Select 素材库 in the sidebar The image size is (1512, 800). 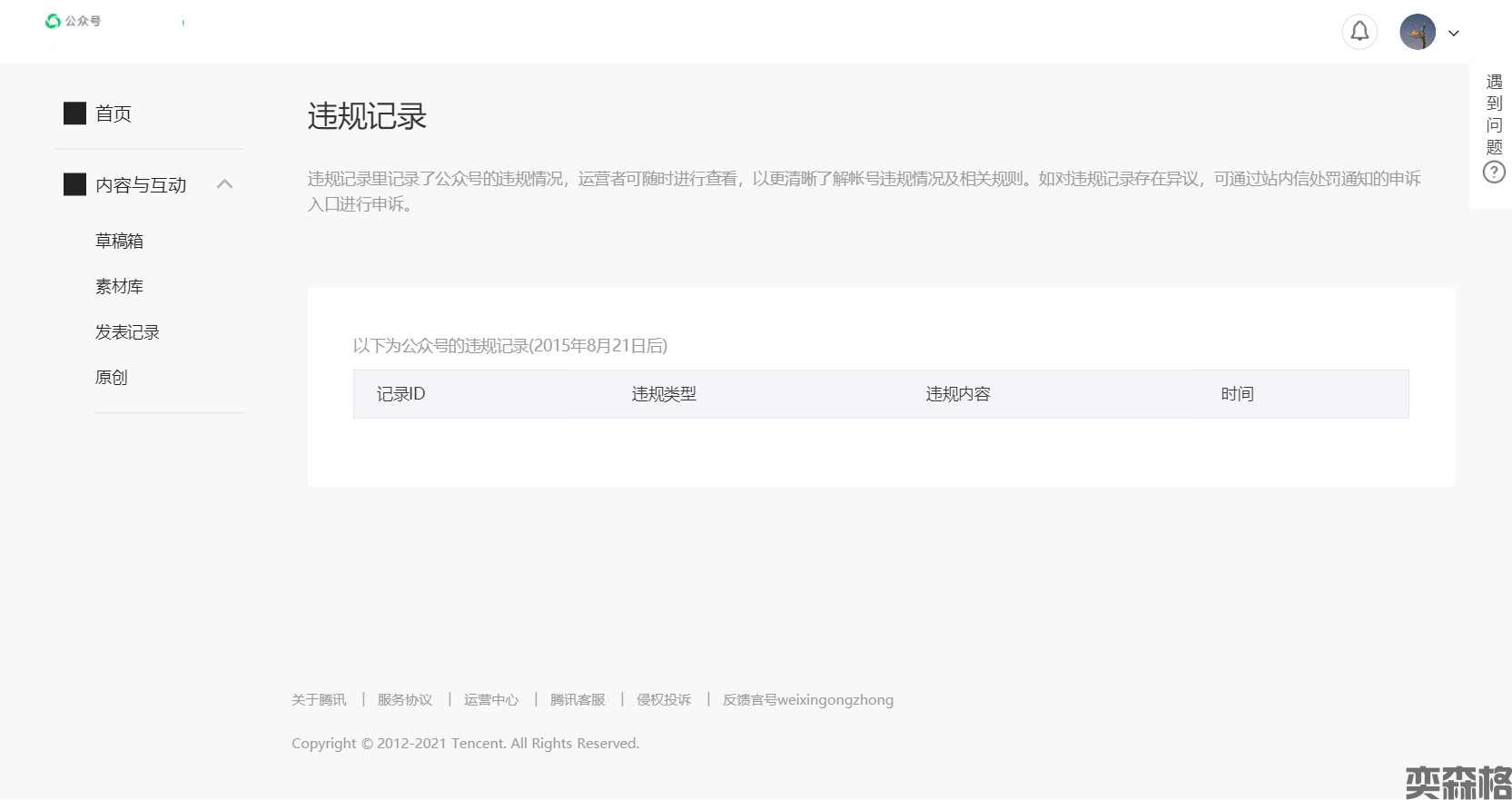119,287
